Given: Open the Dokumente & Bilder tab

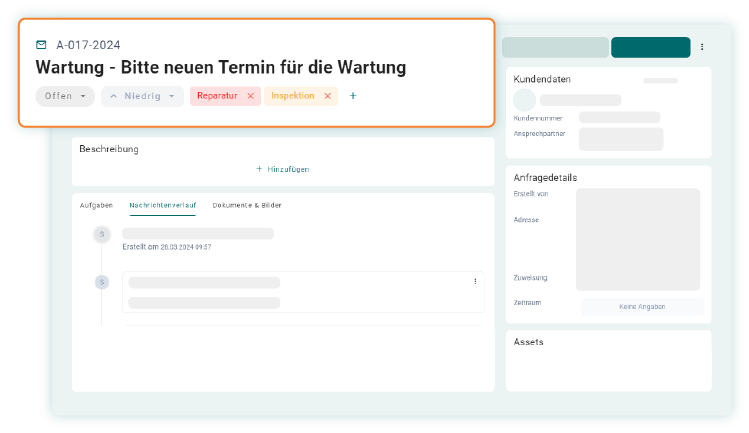Looking at the screenshot, I should tap(247, 205).
